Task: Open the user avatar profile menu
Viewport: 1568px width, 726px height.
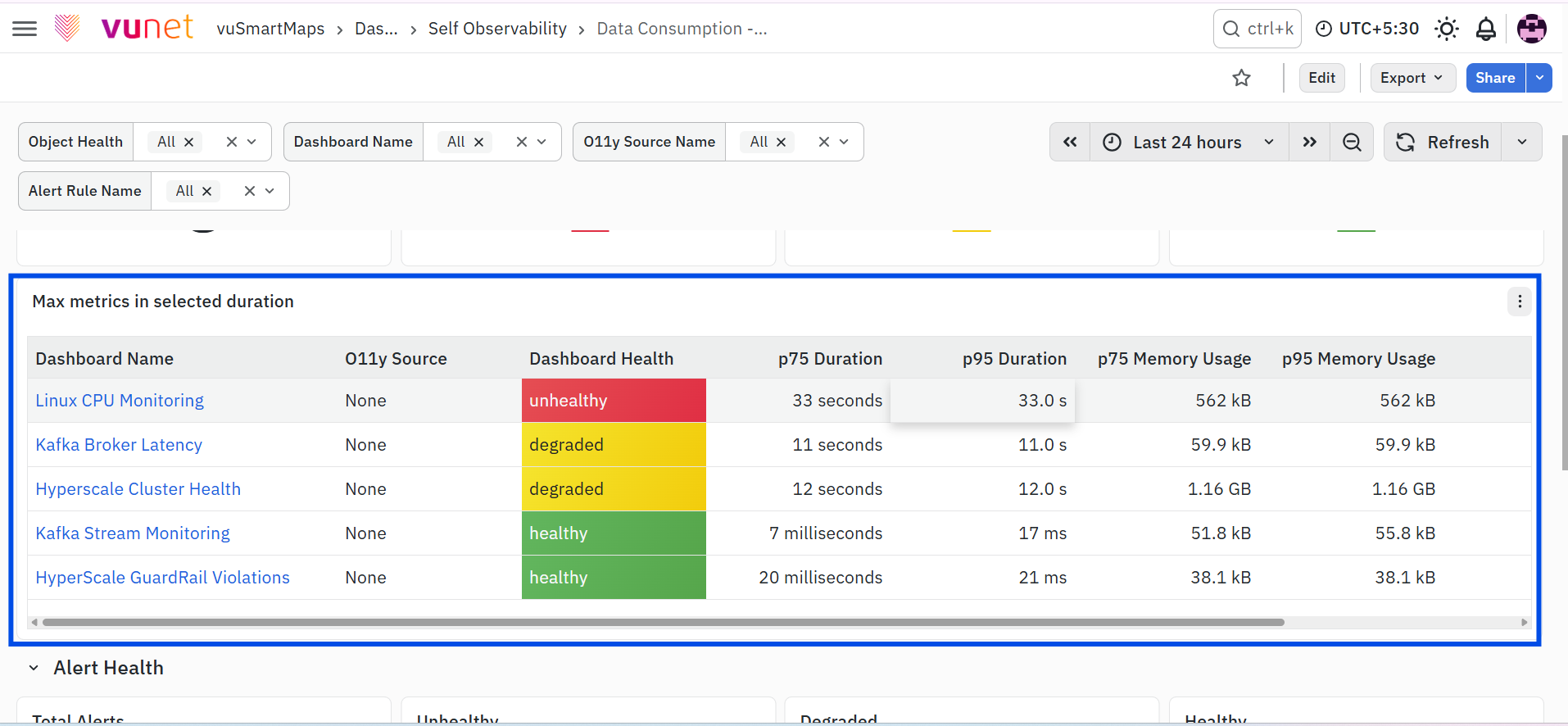Action: coord(1531,29)
